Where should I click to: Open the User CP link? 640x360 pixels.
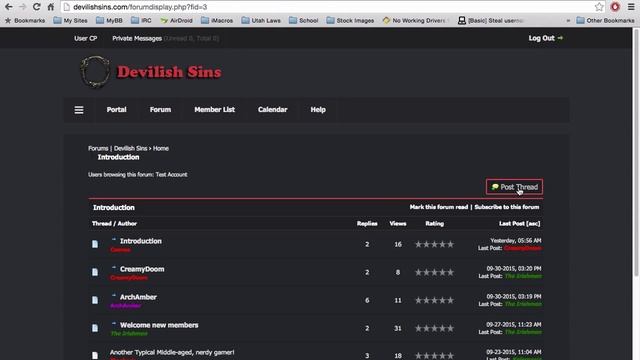click(85, 38)
